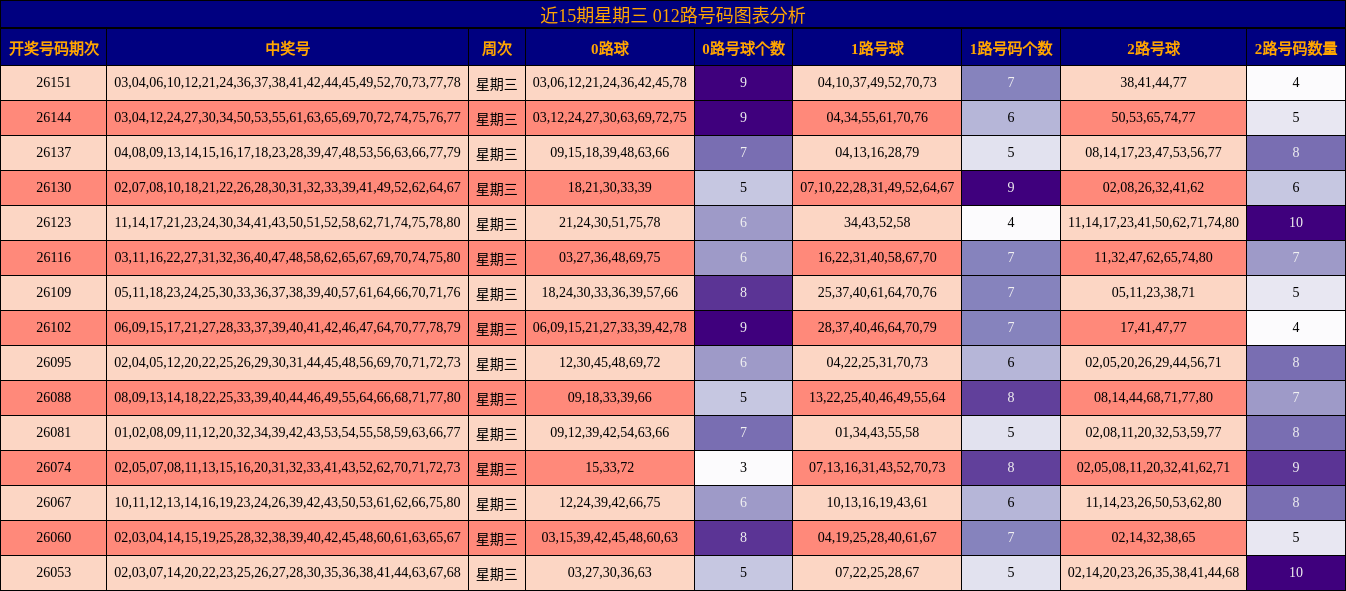The width and height of the screenshot is (1346, 591).
Task: Click winning numbers starting 06,09,15,17,21,27
Action: [287, 328]
